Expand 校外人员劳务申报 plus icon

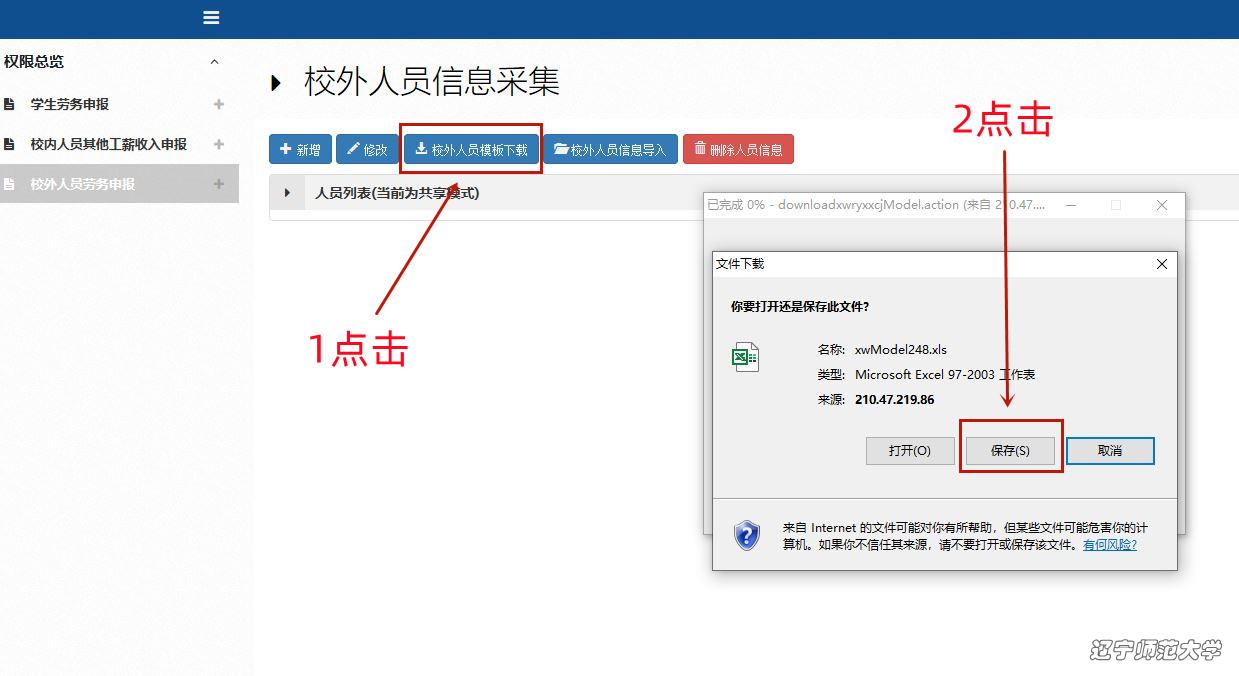click(x=219, y=184)
